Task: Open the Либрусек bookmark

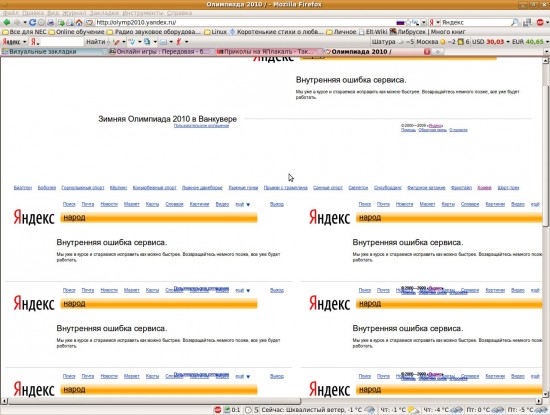Action: pos(427,32)
